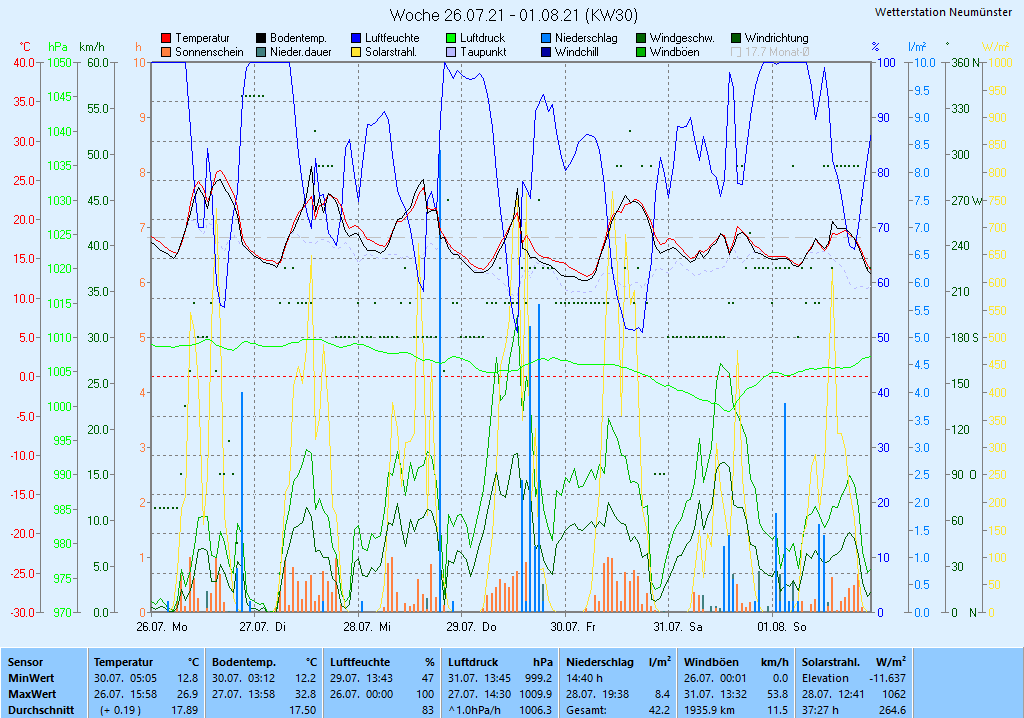Image resolution: width=1024 pixels, height=718 pixels.
Task: Click the Luftfeuchte min value '47'
Action: point(428,679)
